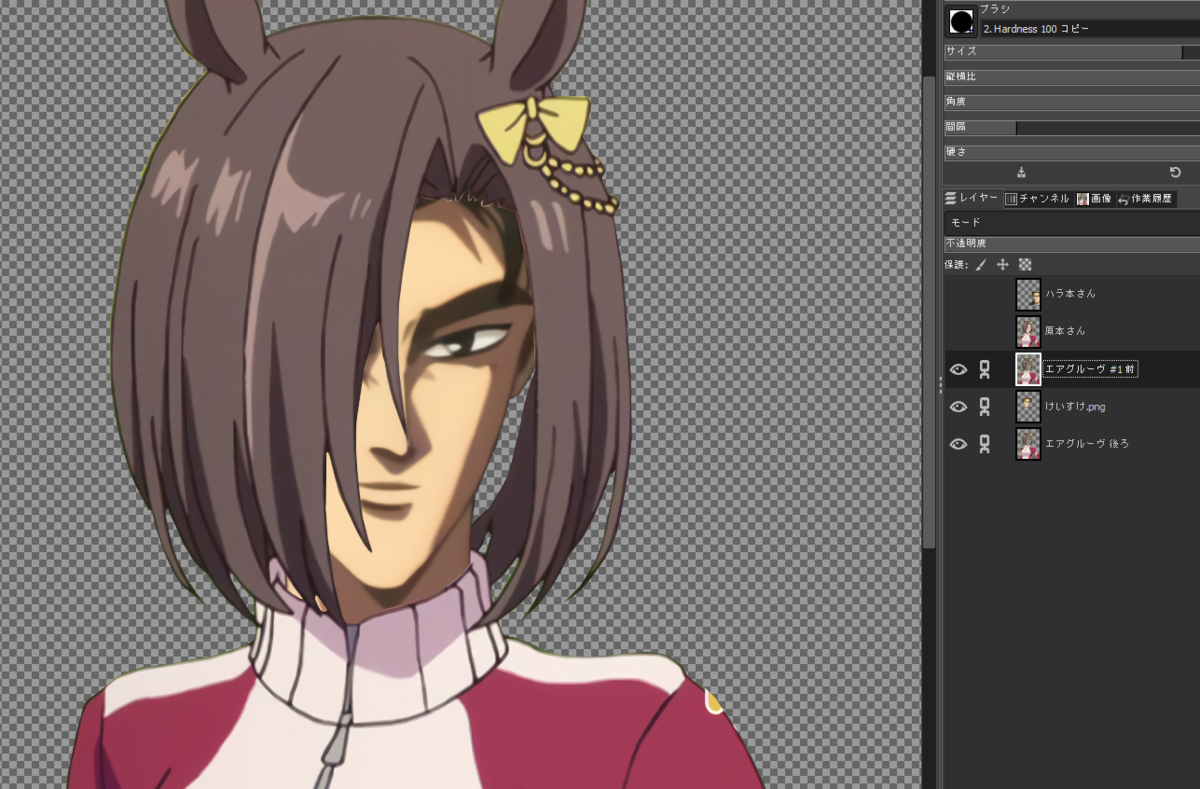Image resolution: width=1200 pixels, height=789 pixels.
Task: Click the reset tool options icon
Action: click(1175, 172)
